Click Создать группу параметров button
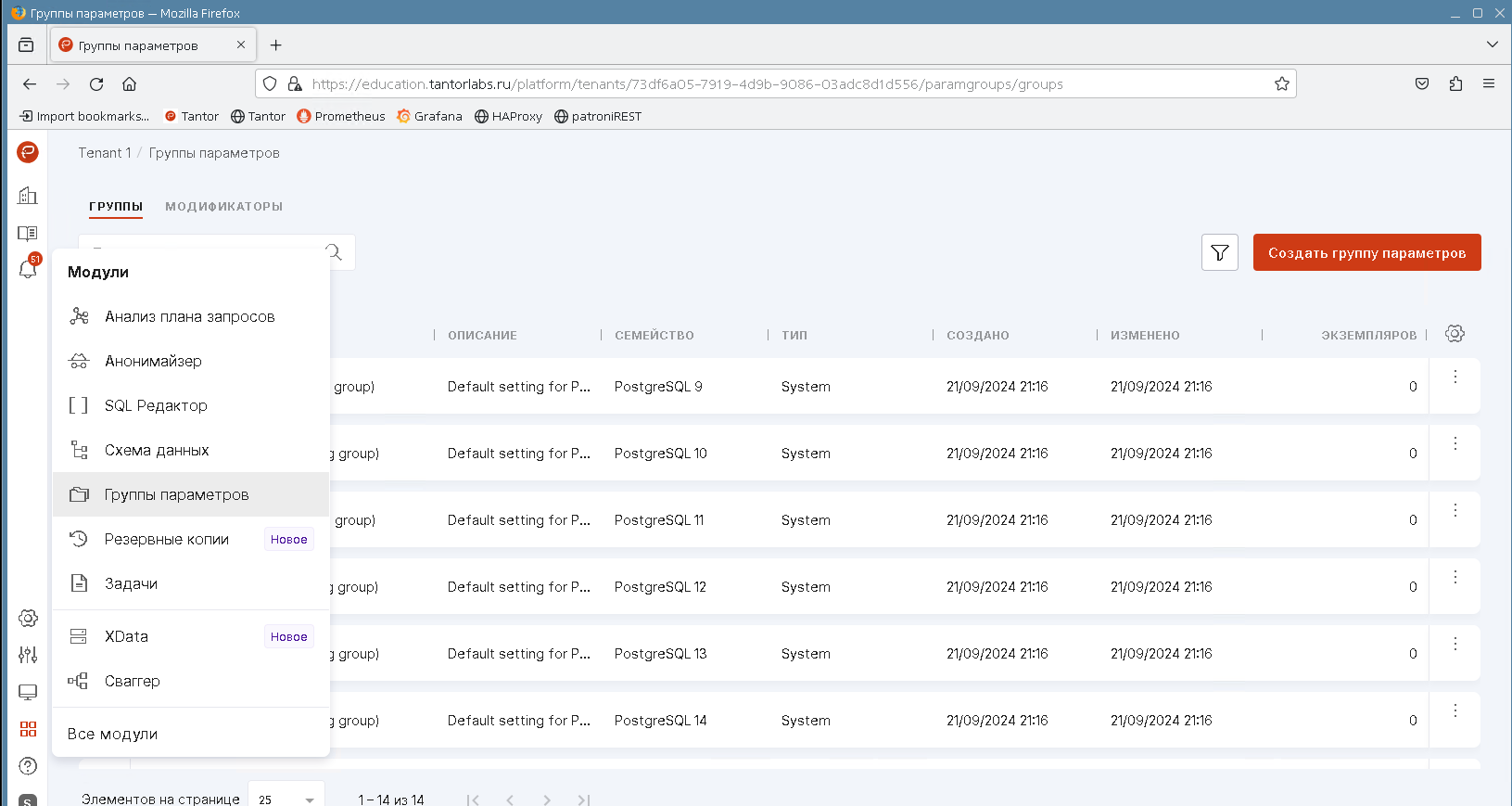This screenshot has height=806, width=1512. point(1366,252)
